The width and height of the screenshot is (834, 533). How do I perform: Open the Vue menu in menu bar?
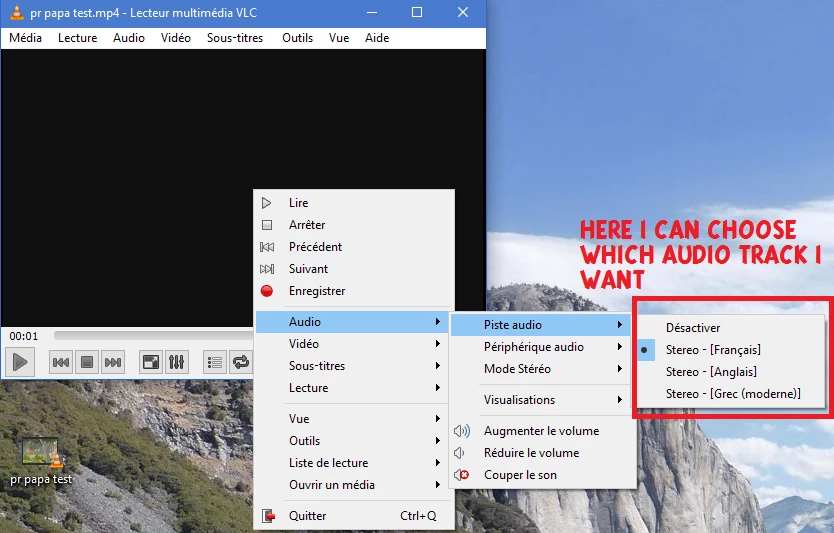[x=339, y=38]
